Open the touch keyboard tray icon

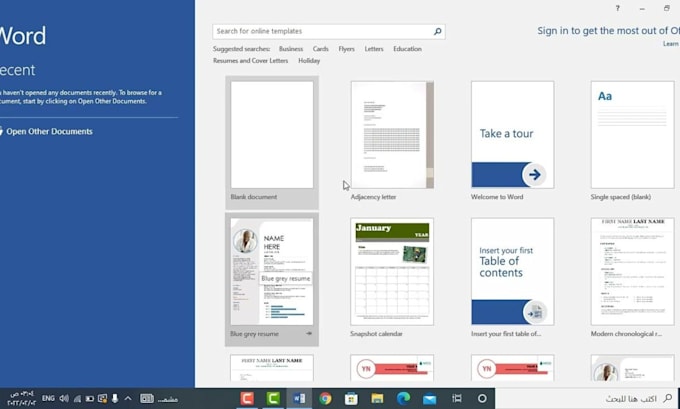(147, 398)
